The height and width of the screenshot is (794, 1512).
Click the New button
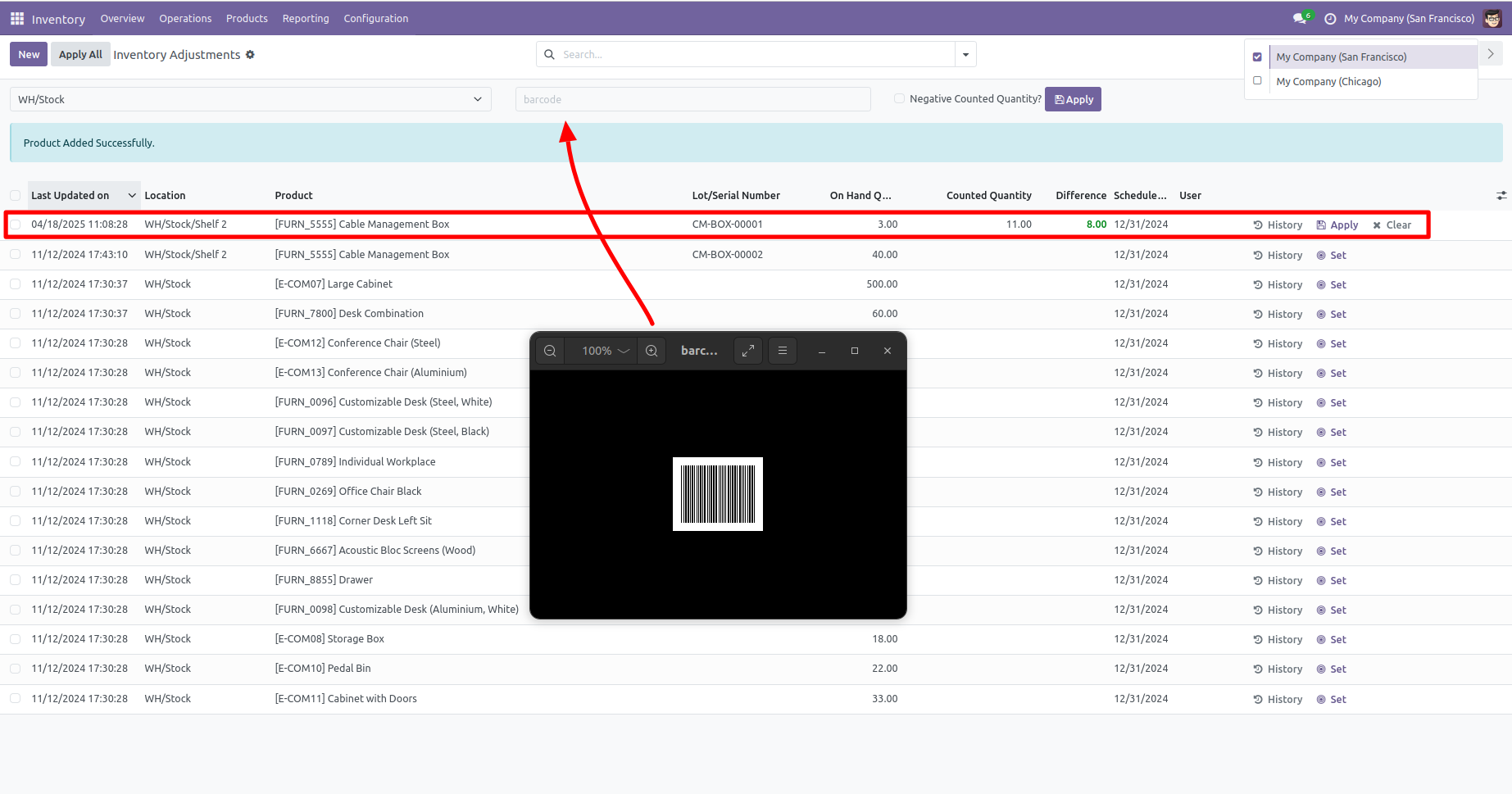click(x=29, y=55)
